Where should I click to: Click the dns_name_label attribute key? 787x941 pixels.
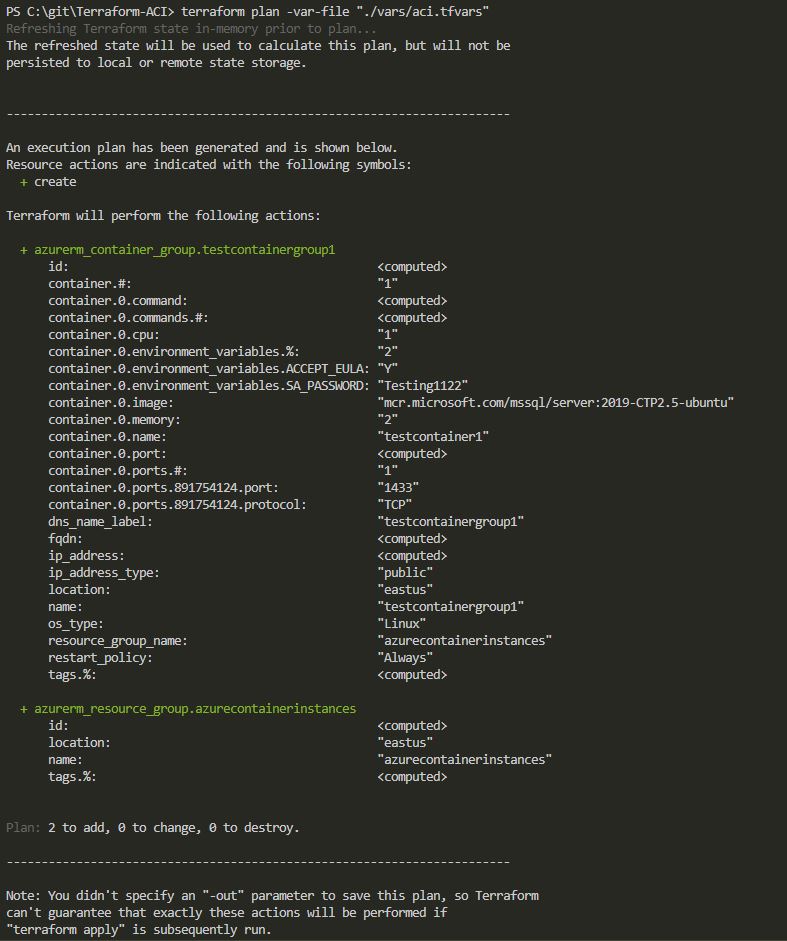[x=100, y=522]
